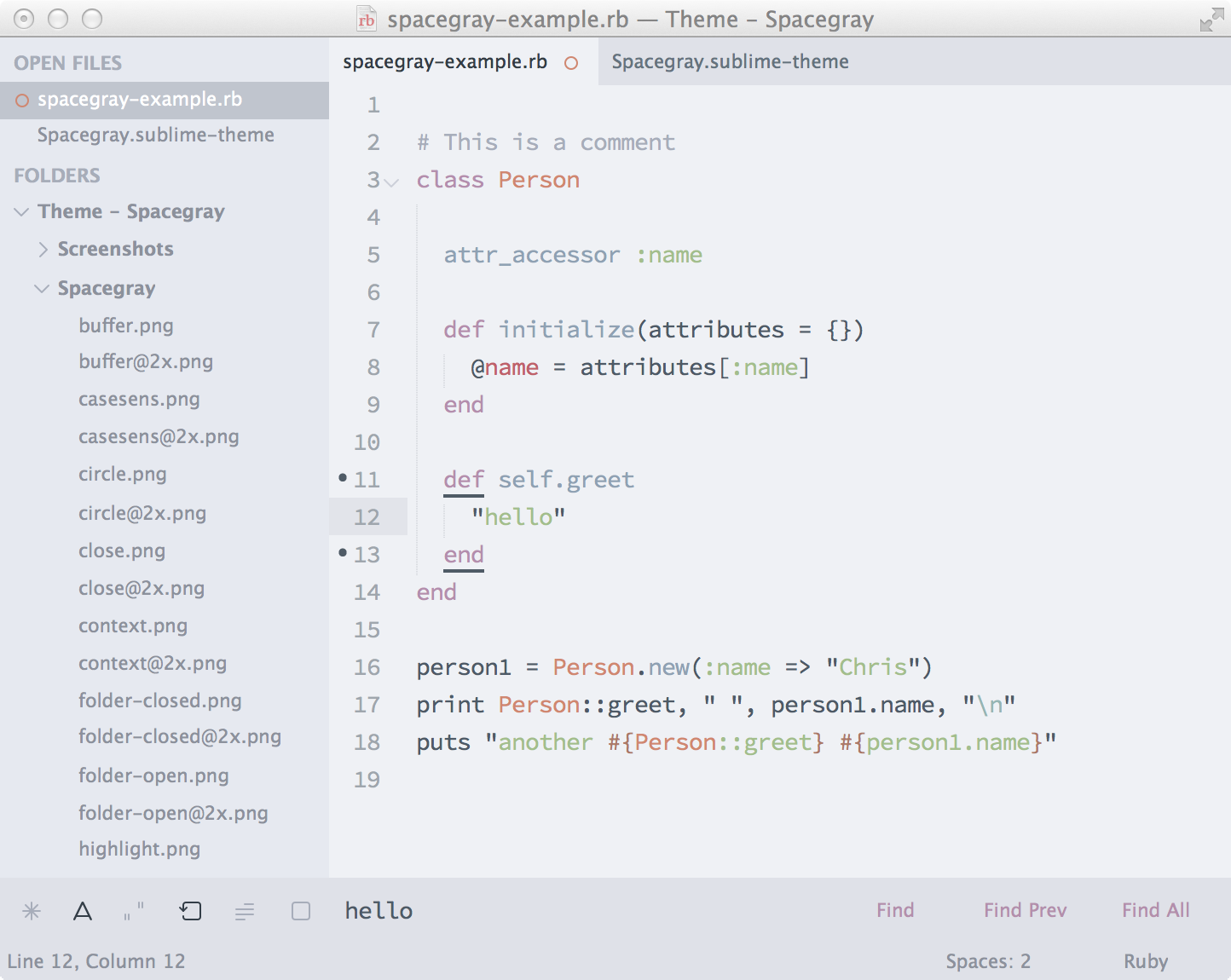Open context.png in the sidebar
The image size is (1231, 980).
(133, 625)
